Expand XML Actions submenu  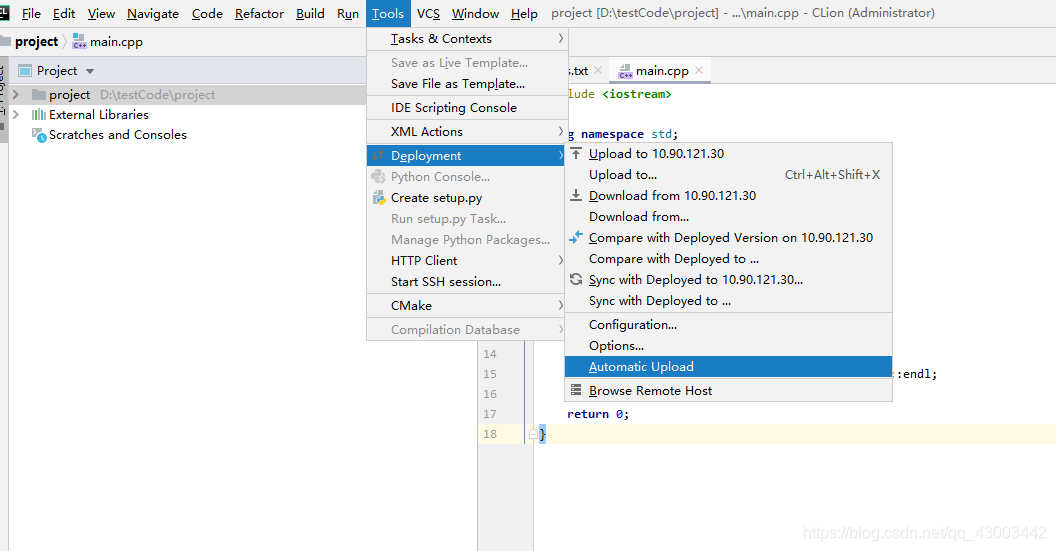coord(466,131)
